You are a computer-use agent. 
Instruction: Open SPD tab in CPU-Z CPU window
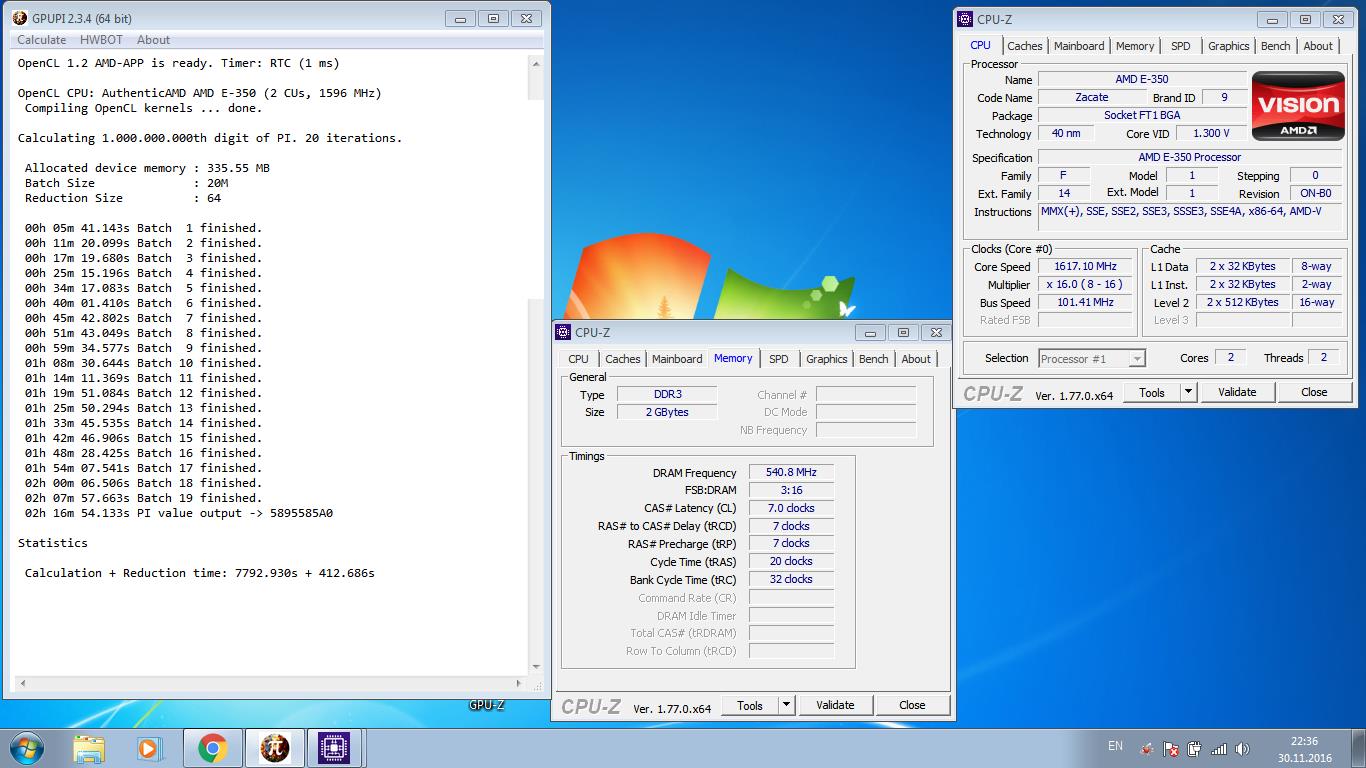pos(1181,46)
